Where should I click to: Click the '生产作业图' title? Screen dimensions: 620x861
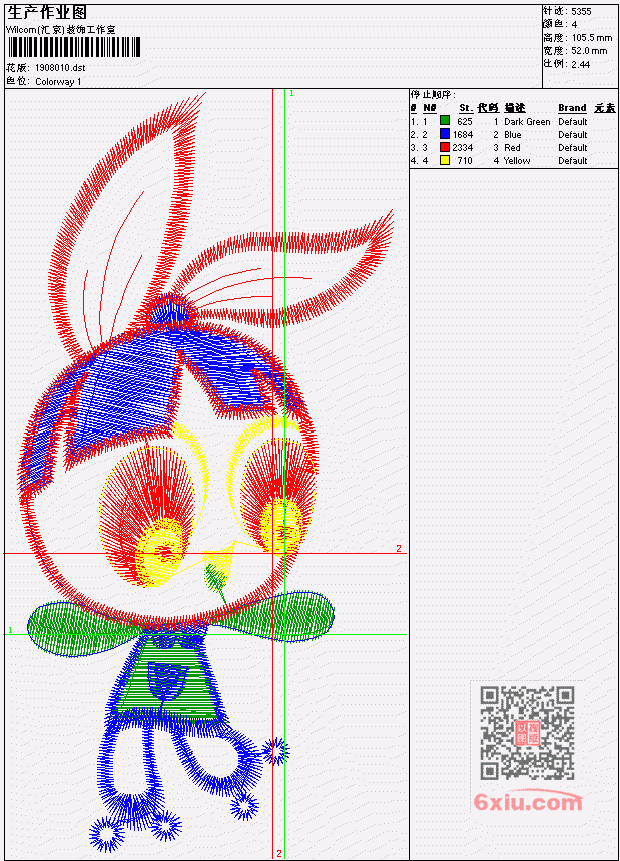point(47,12)
